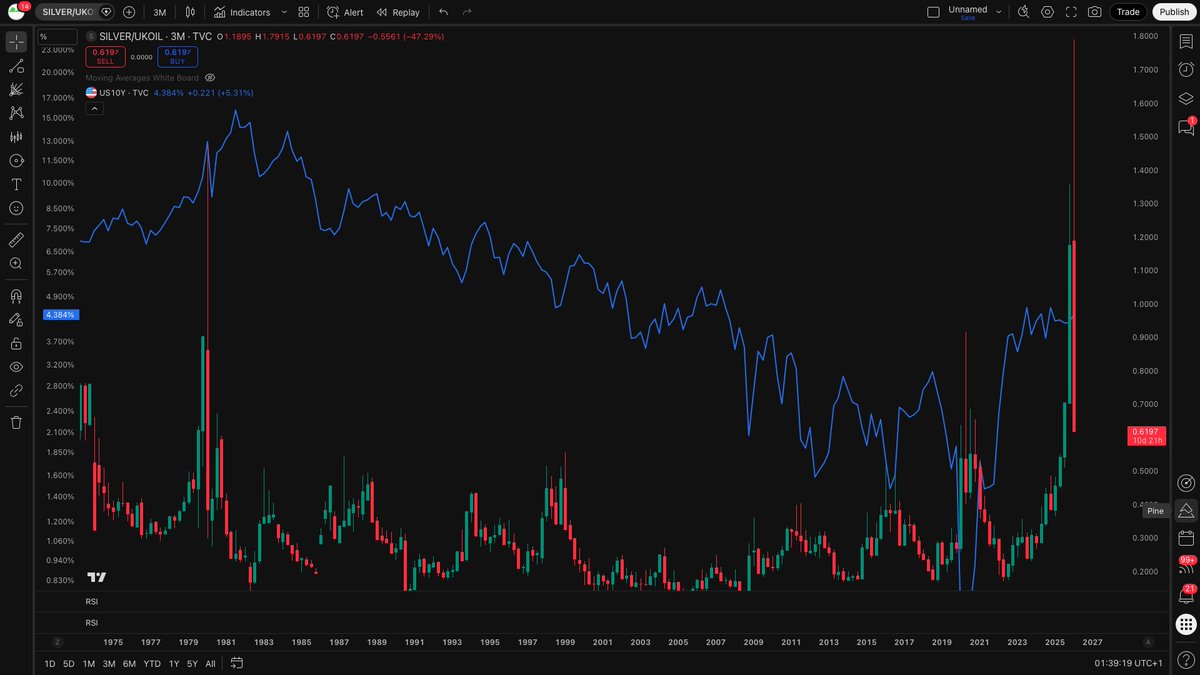Open the Indicators dialog
Screen dimensions: 1200x675
241,12
